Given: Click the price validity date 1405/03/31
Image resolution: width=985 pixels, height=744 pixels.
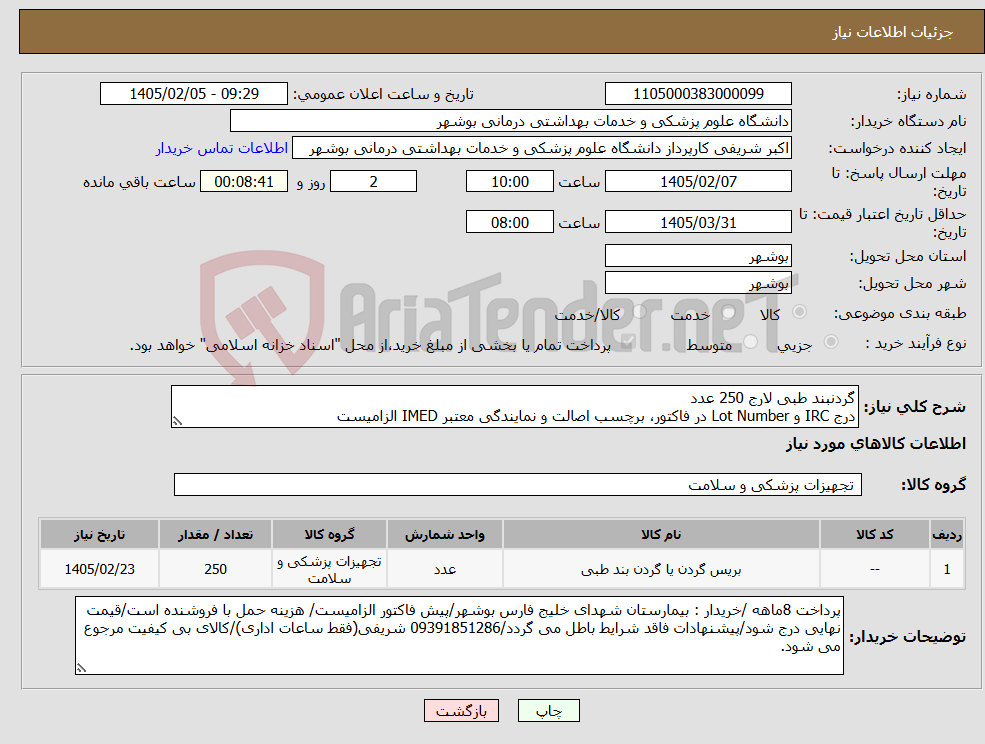Looking at the screenshot, I should (698, 222).
